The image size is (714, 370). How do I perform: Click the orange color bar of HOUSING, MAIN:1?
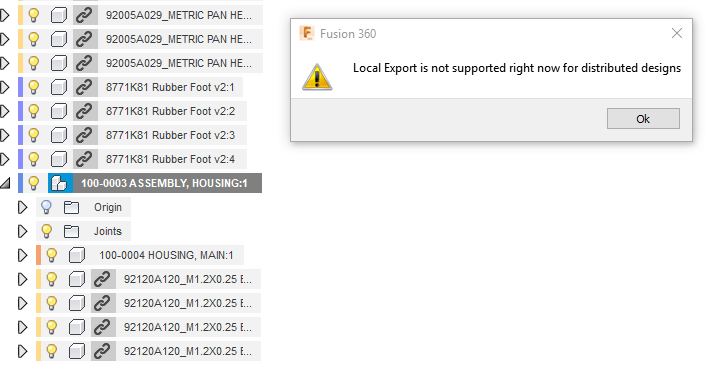coord(39,255)
